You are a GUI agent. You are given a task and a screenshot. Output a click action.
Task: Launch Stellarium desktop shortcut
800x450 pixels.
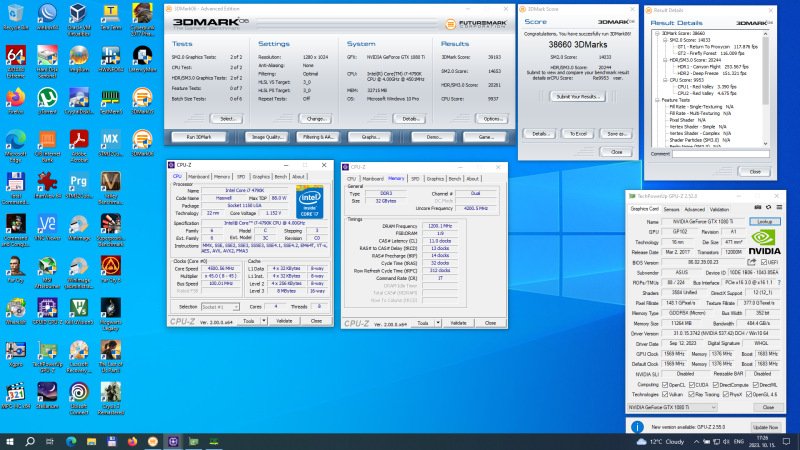(47, 396)
